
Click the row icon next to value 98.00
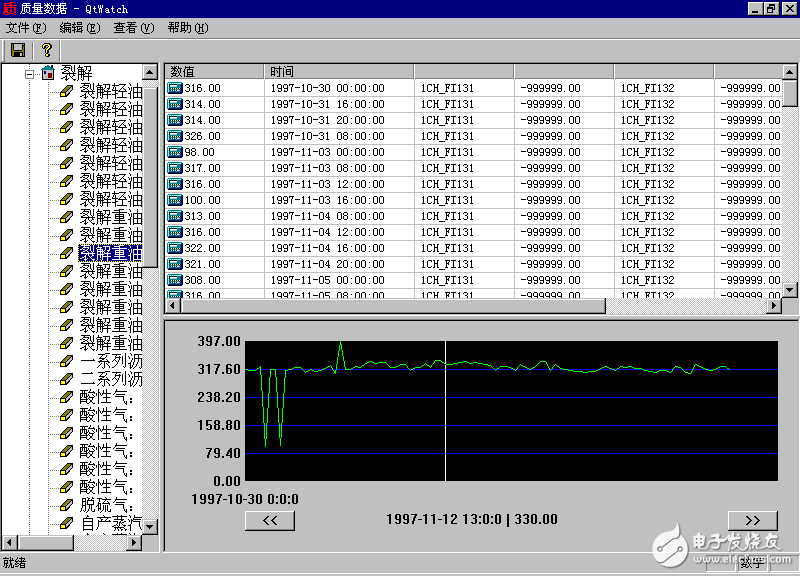(x=175, y=152)
